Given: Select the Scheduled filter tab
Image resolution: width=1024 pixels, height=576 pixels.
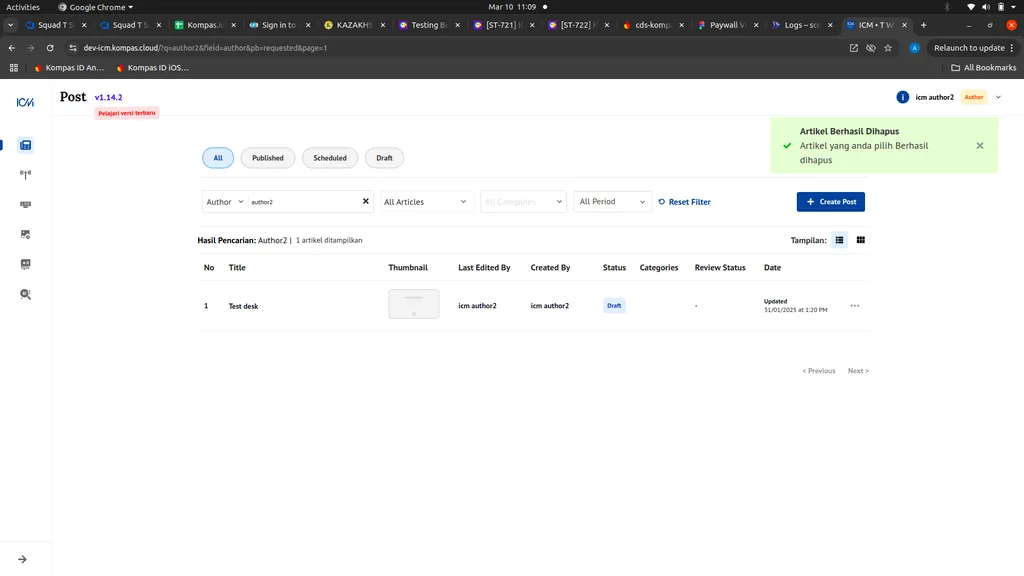Looking at the screenshot, I should (x=330, y=158).
